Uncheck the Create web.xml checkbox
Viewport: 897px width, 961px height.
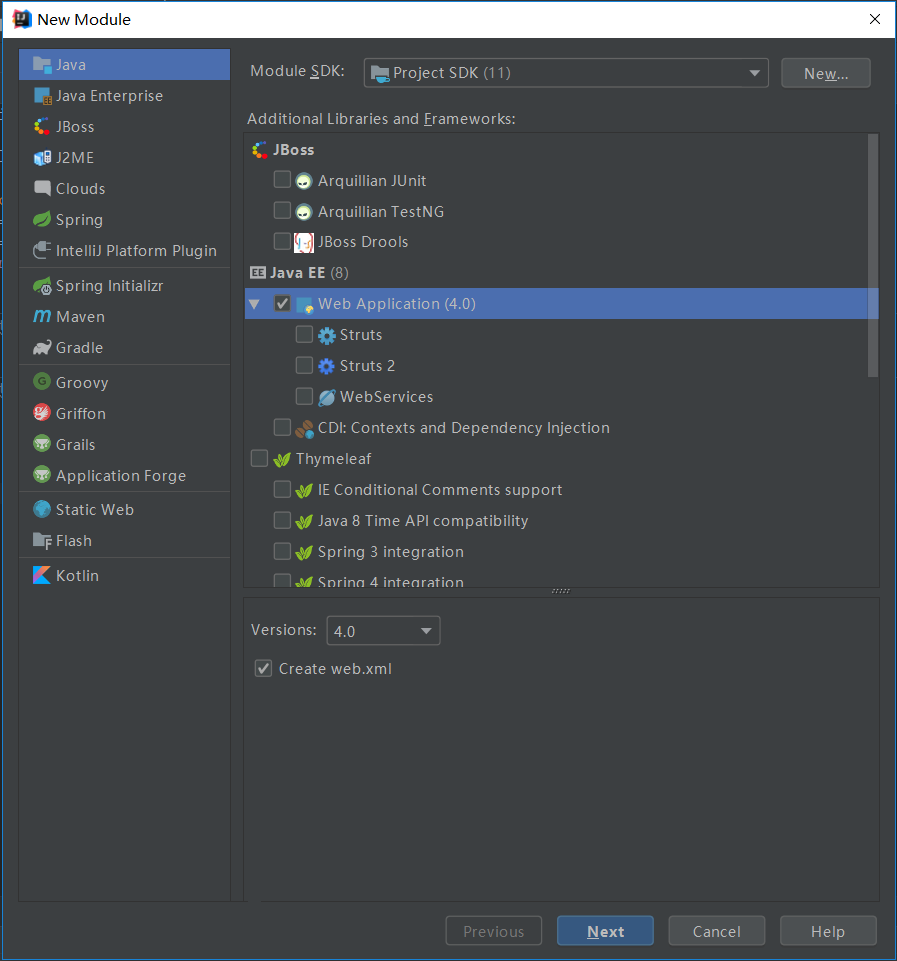(263, 668)
